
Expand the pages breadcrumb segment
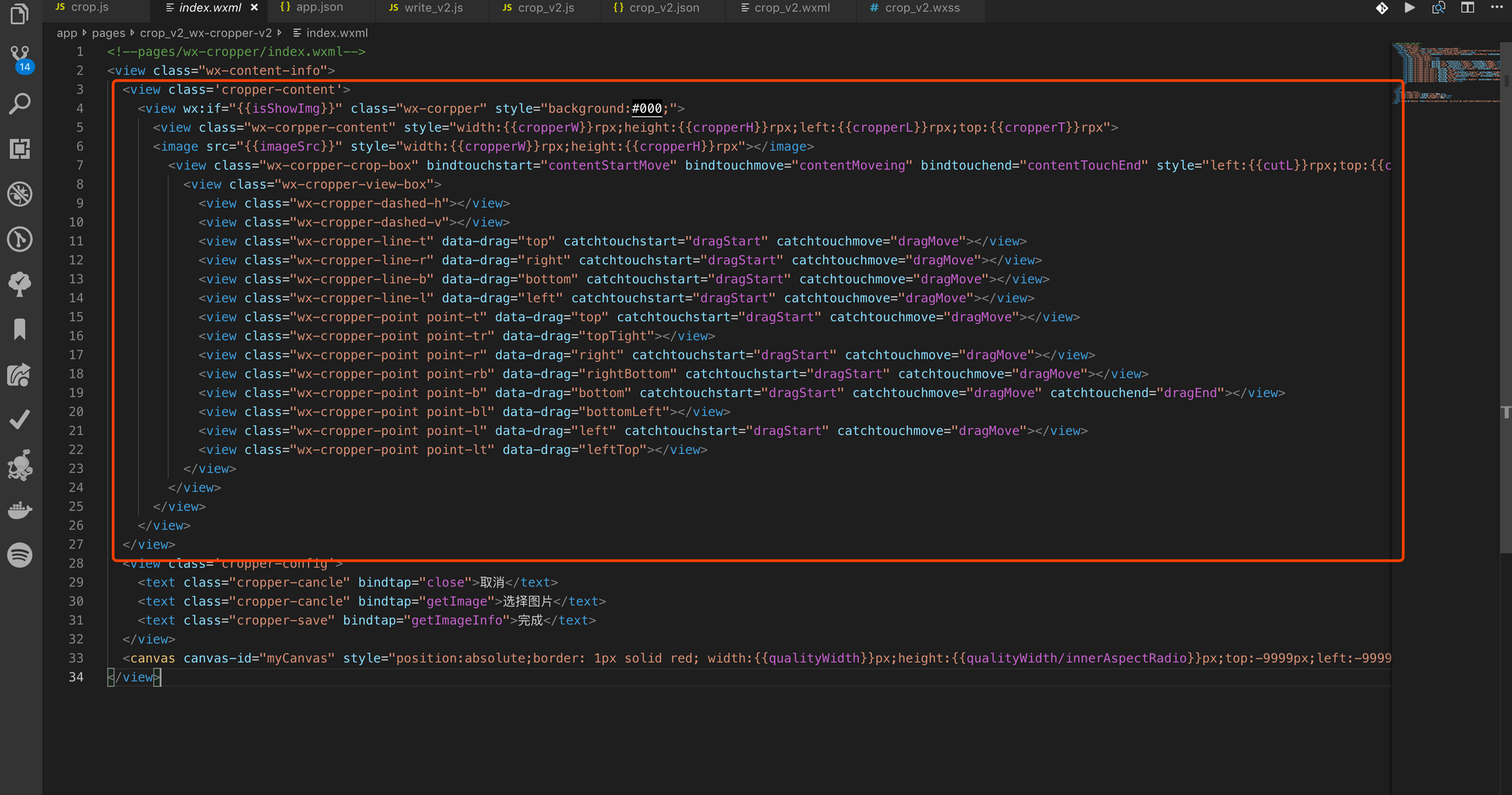(x=108, y=33)
